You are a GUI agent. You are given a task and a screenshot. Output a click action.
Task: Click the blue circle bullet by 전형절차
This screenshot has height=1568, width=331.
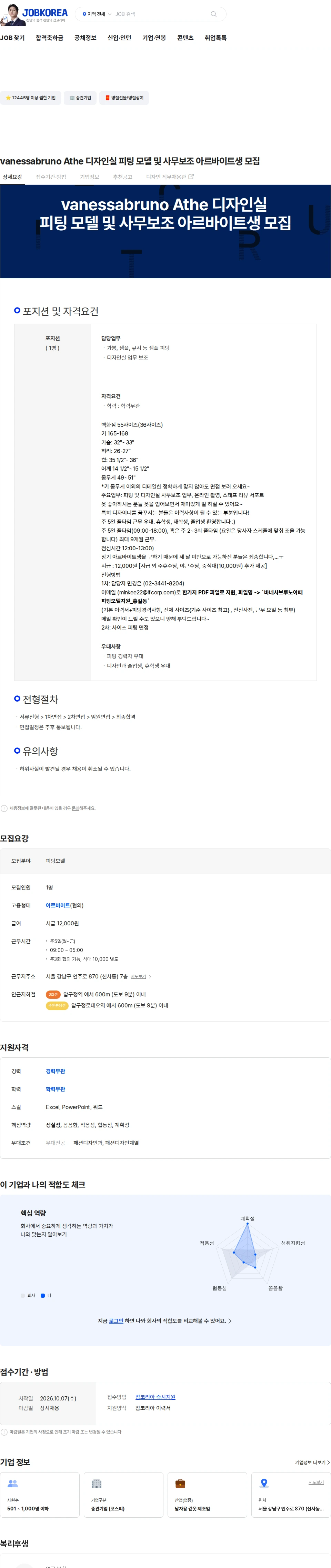[x=17, y=699]
